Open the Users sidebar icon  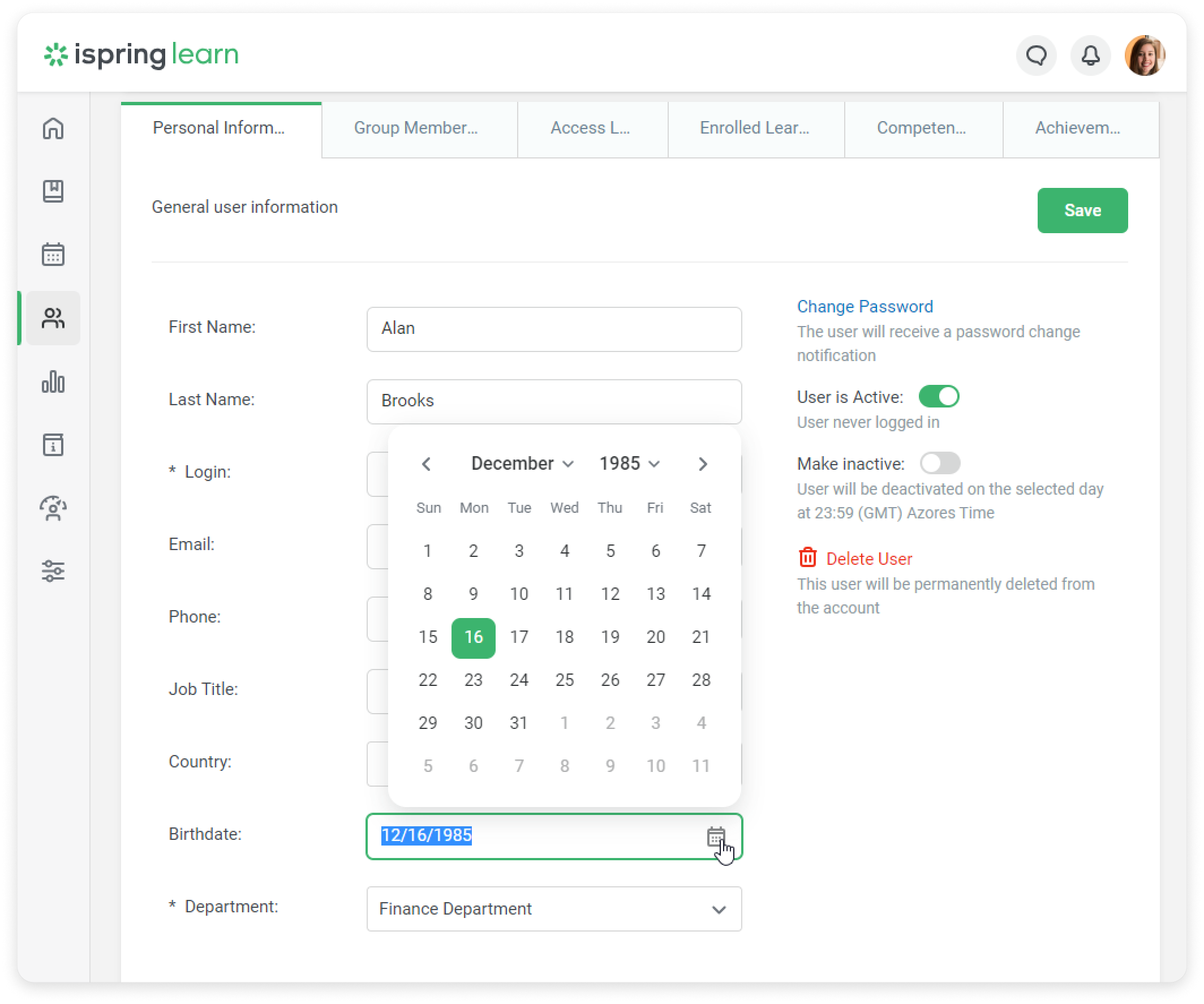pos(53,318)
